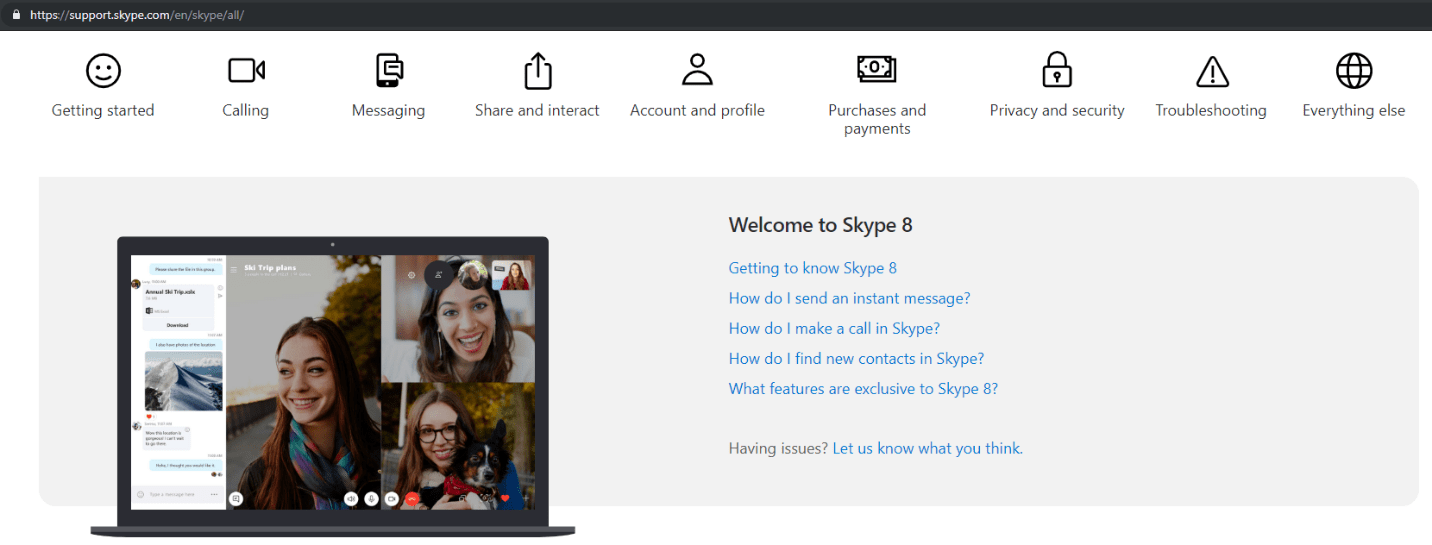Select the padlock Privacy and security icon
This screenshot has width=1432, height=545.
tap(1057, 70)
